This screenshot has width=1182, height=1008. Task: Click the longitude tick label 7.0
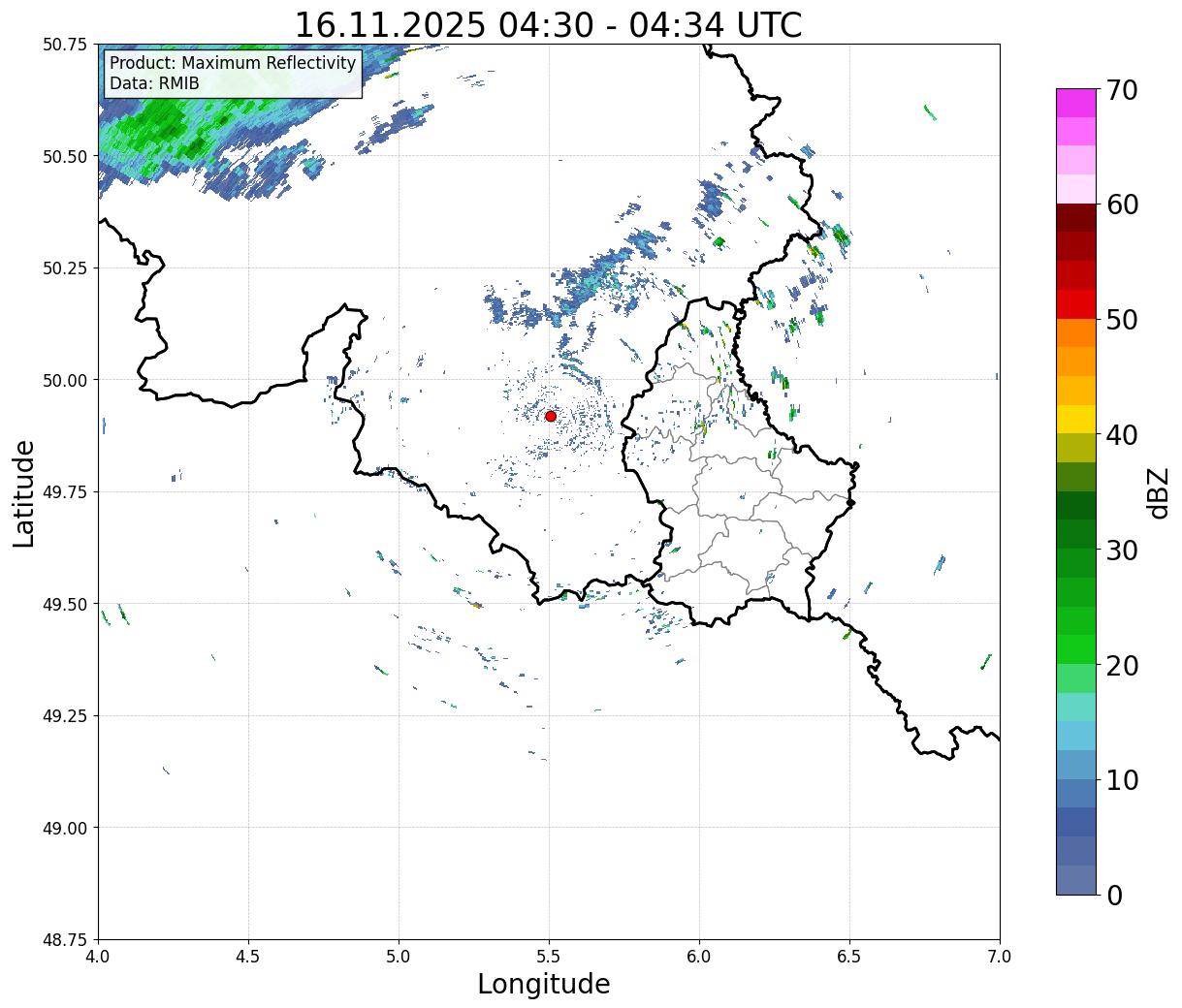(x=1000, y=957)
